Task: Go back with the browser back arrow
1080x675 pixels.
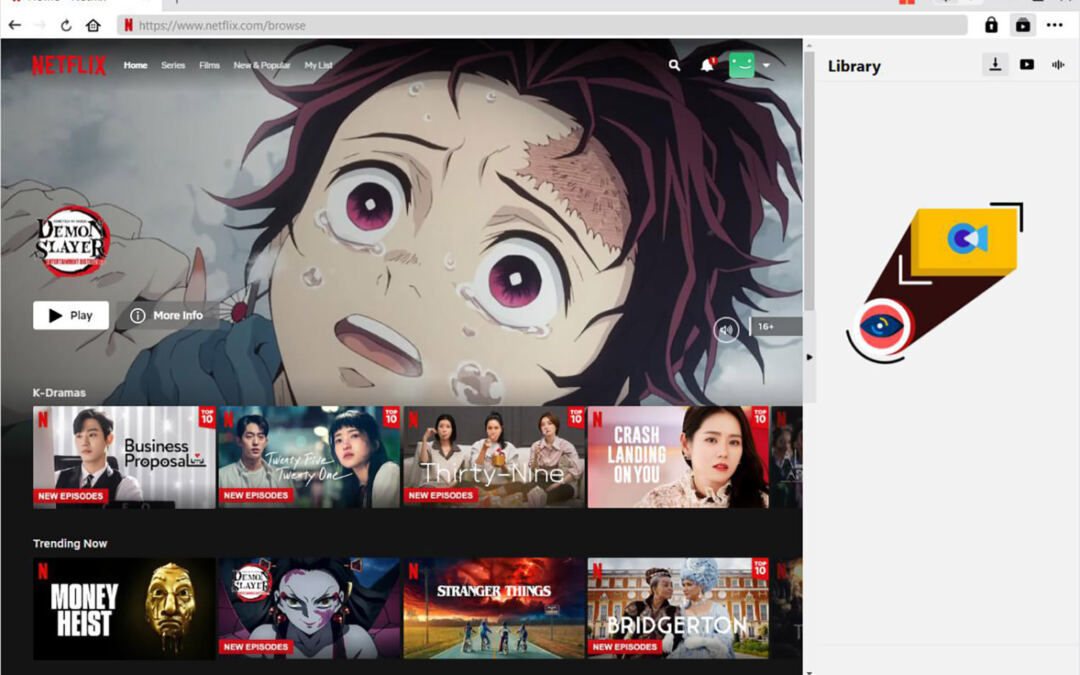Action: point(15,25)
